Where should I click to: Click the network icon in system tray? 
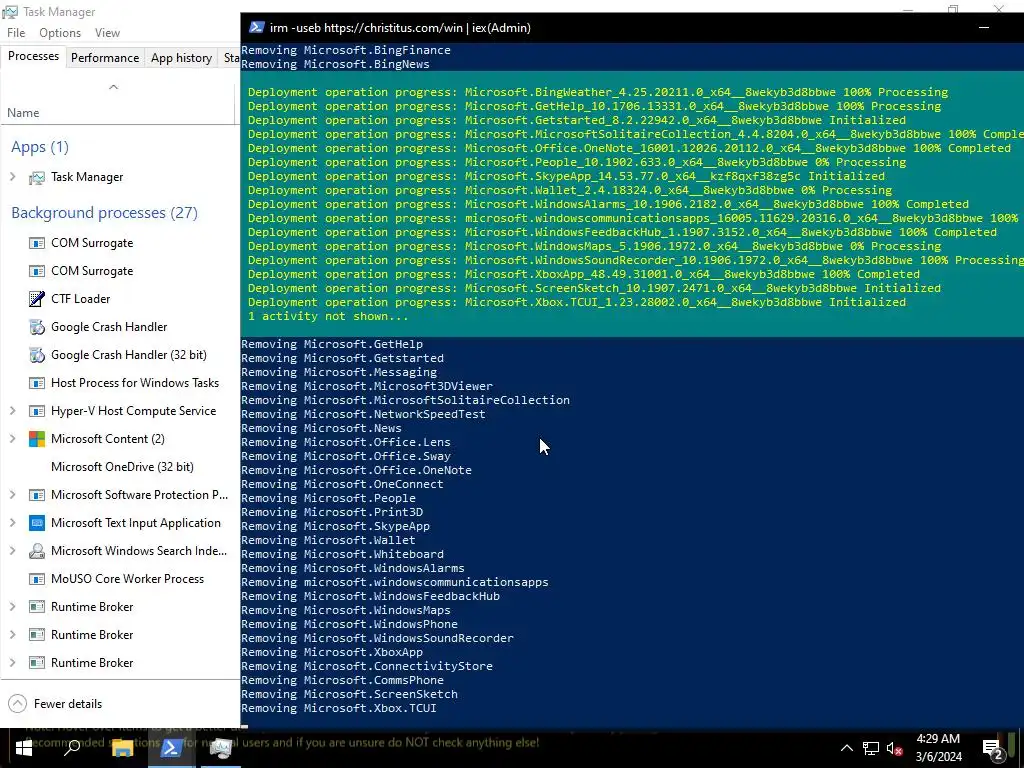[871, 748]
